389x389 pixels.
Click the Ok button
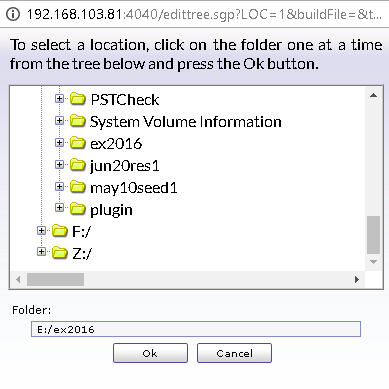(x=150, y=353)
